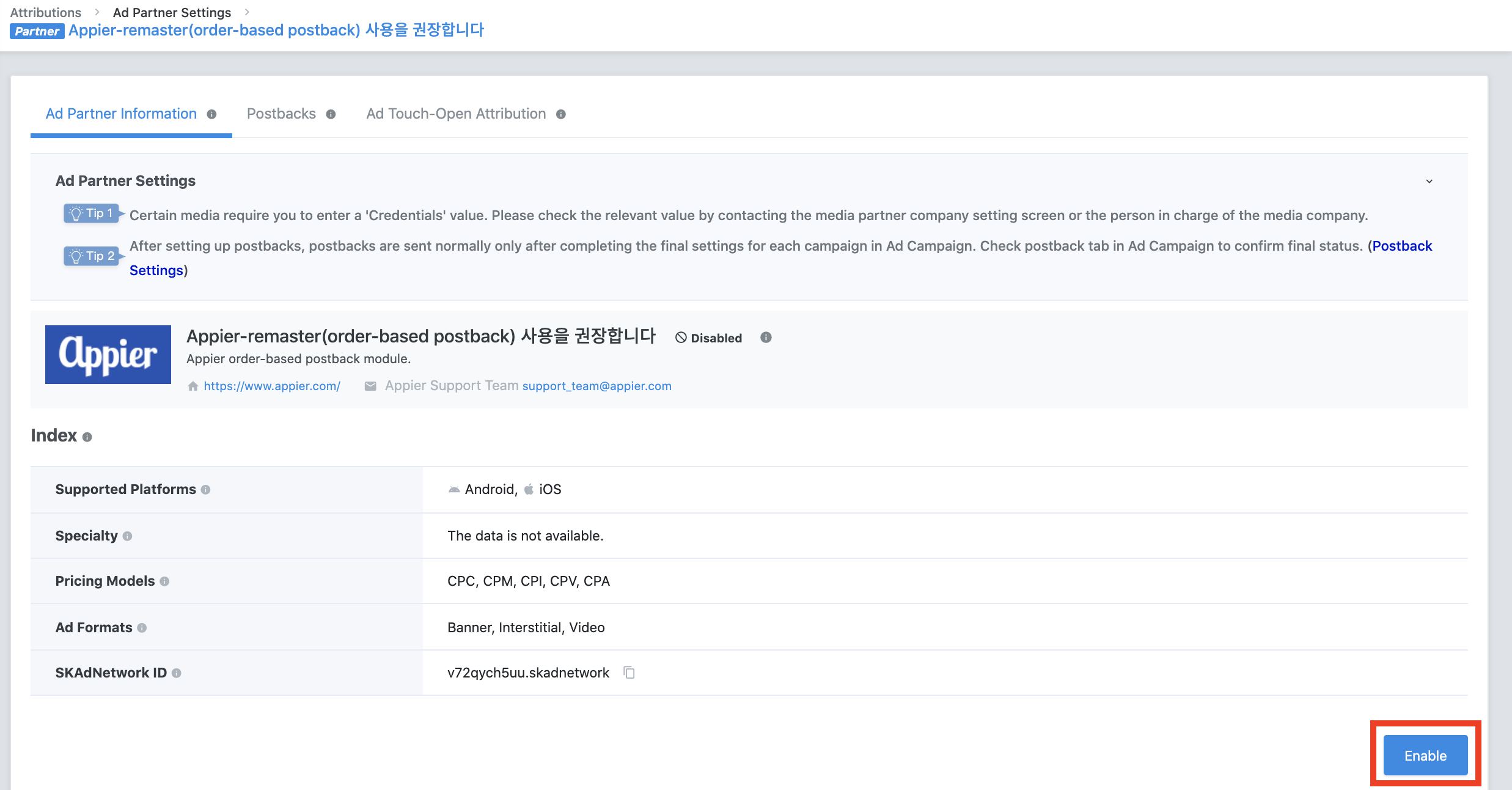Viewport: 1512px width, 790px height.
Task: Open the appier.com homepage link
Action: [x=272, y=386]
